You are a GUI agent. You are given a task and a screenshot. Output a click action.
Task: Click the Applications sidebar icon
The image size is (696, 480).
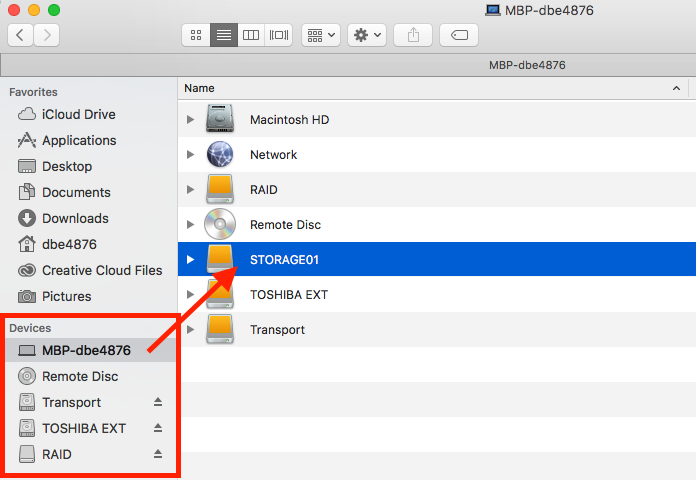point(27,140)
